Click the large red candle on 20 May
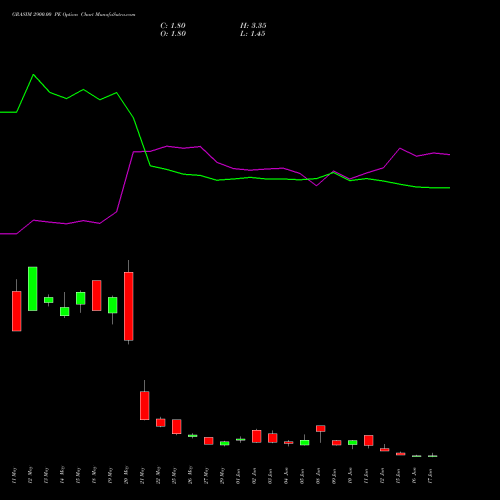500x500 pixels. [x=129, y=306]
